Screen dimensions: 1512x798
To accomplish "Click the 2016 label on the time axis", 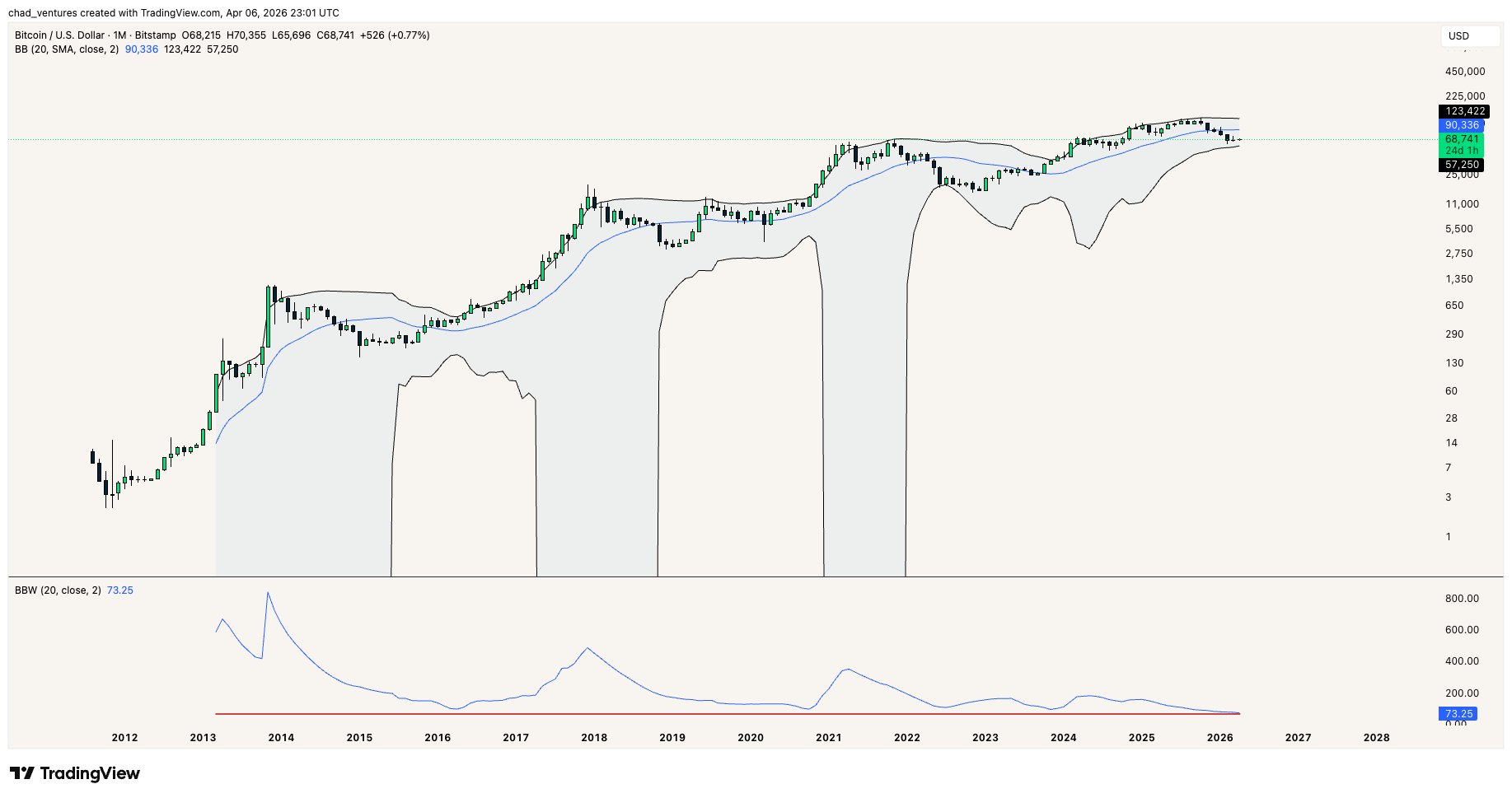I will pos(438,738).
